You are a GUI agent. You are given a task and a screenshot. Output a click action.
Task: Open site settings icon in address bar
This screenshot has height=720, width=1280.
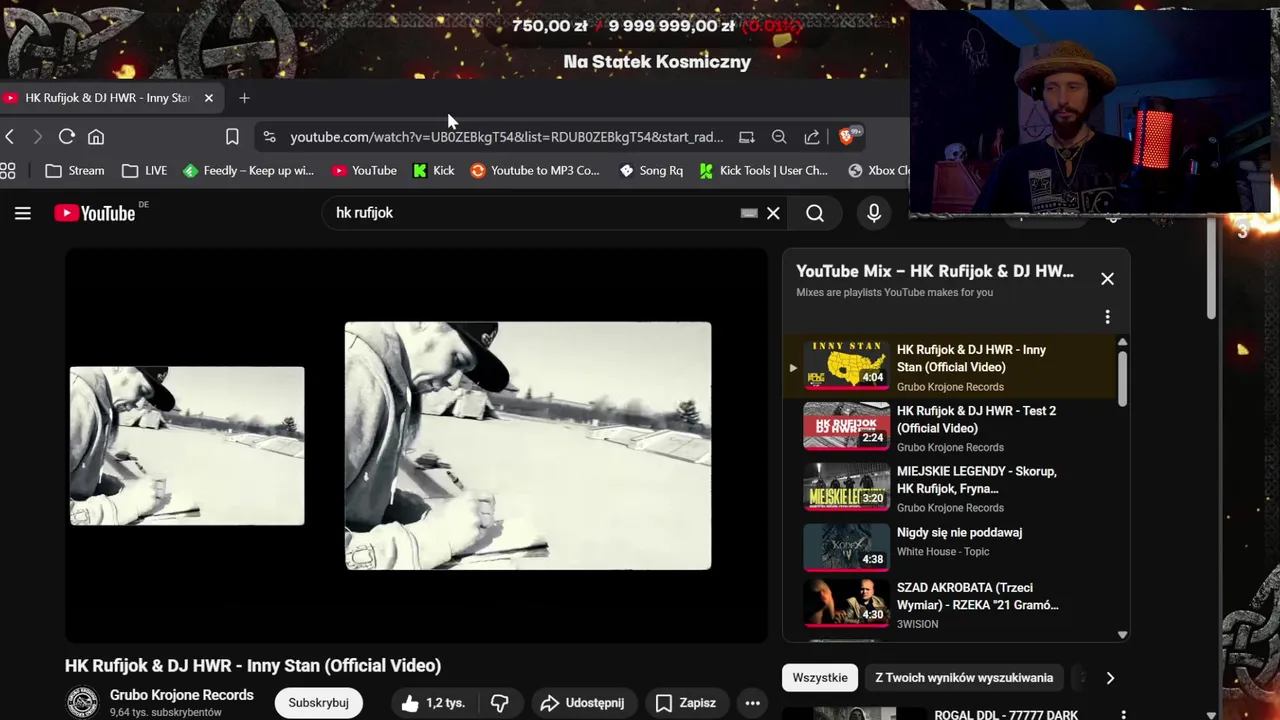point(269,137)
